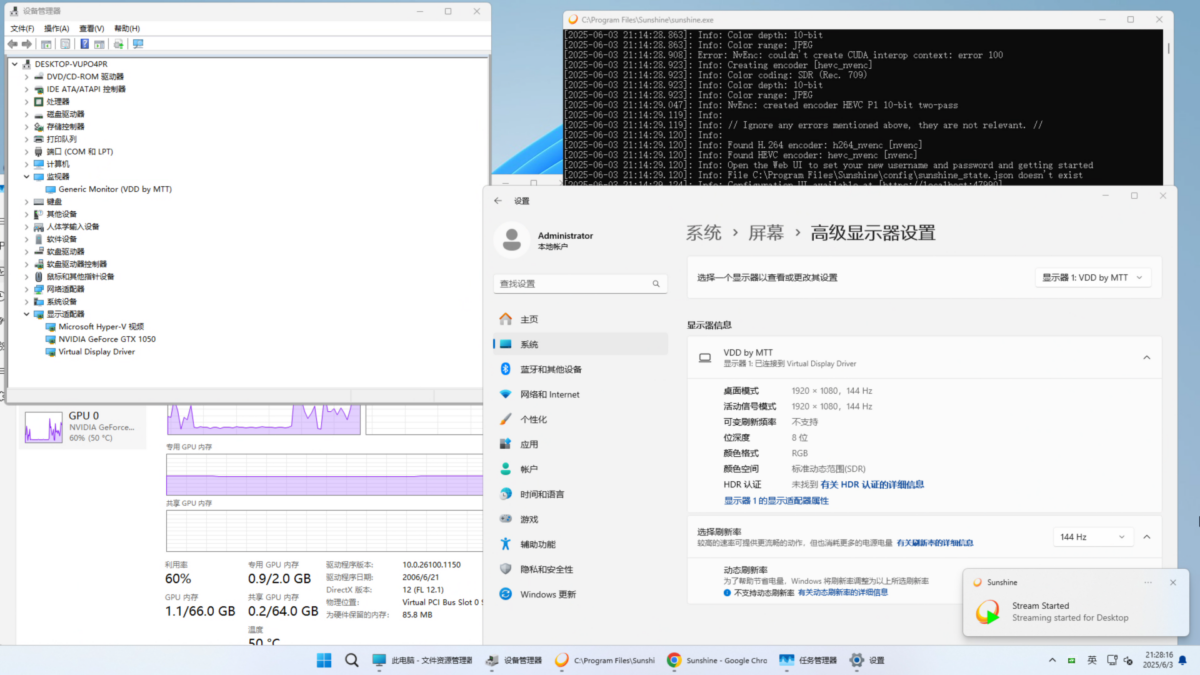
Task: Open the 文件(F) menu in Device Manager
Action: coord(22,28)
